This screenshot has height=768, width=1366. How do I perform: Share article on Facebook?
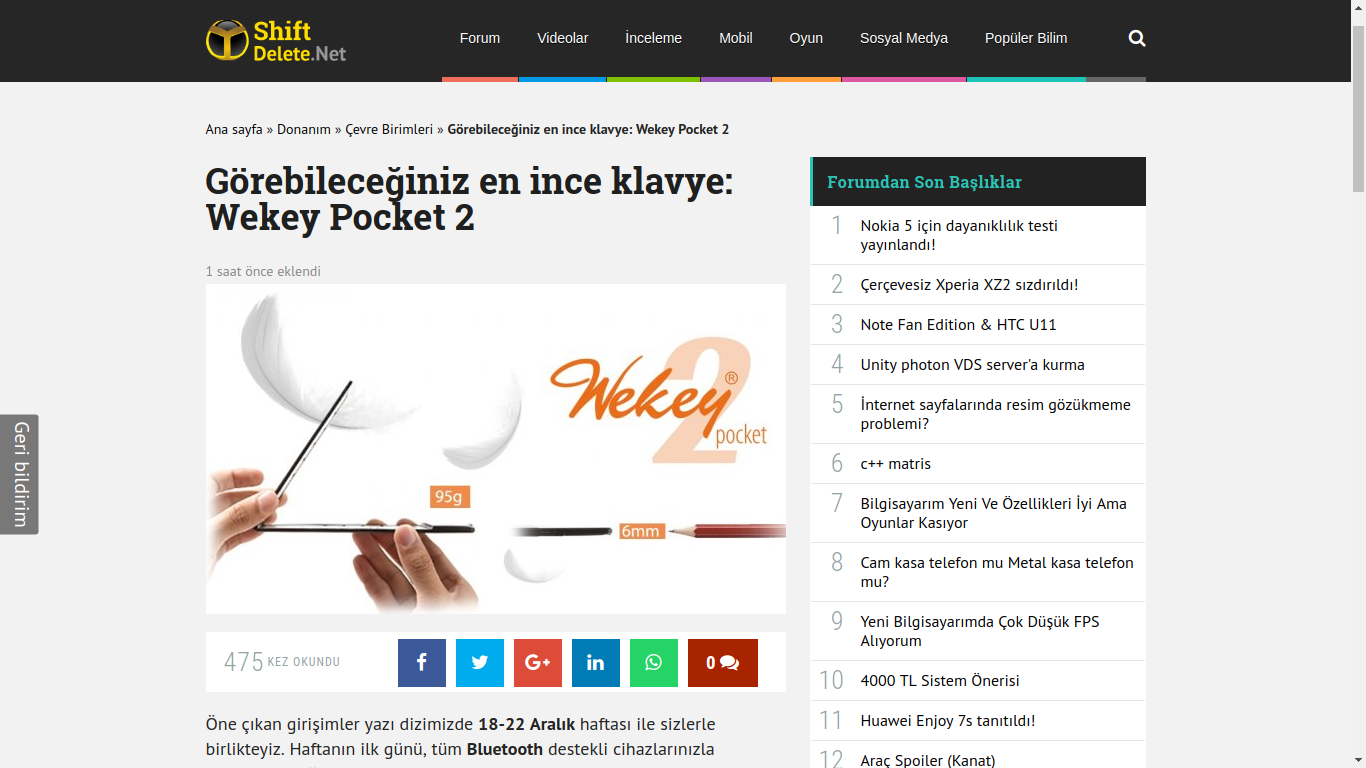(422, 663)
